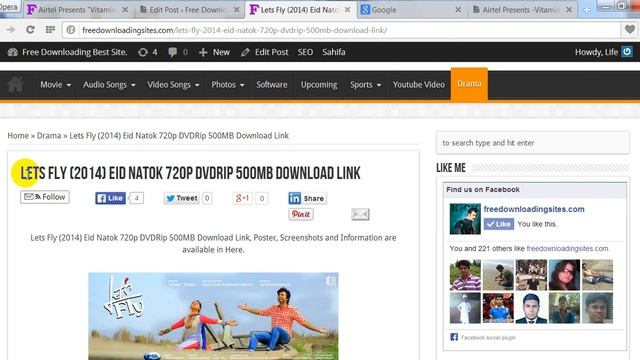Screen dimensions: 640x360
Task: Expand the Sports dropdown menu
Action: click(x=365, y=84)
